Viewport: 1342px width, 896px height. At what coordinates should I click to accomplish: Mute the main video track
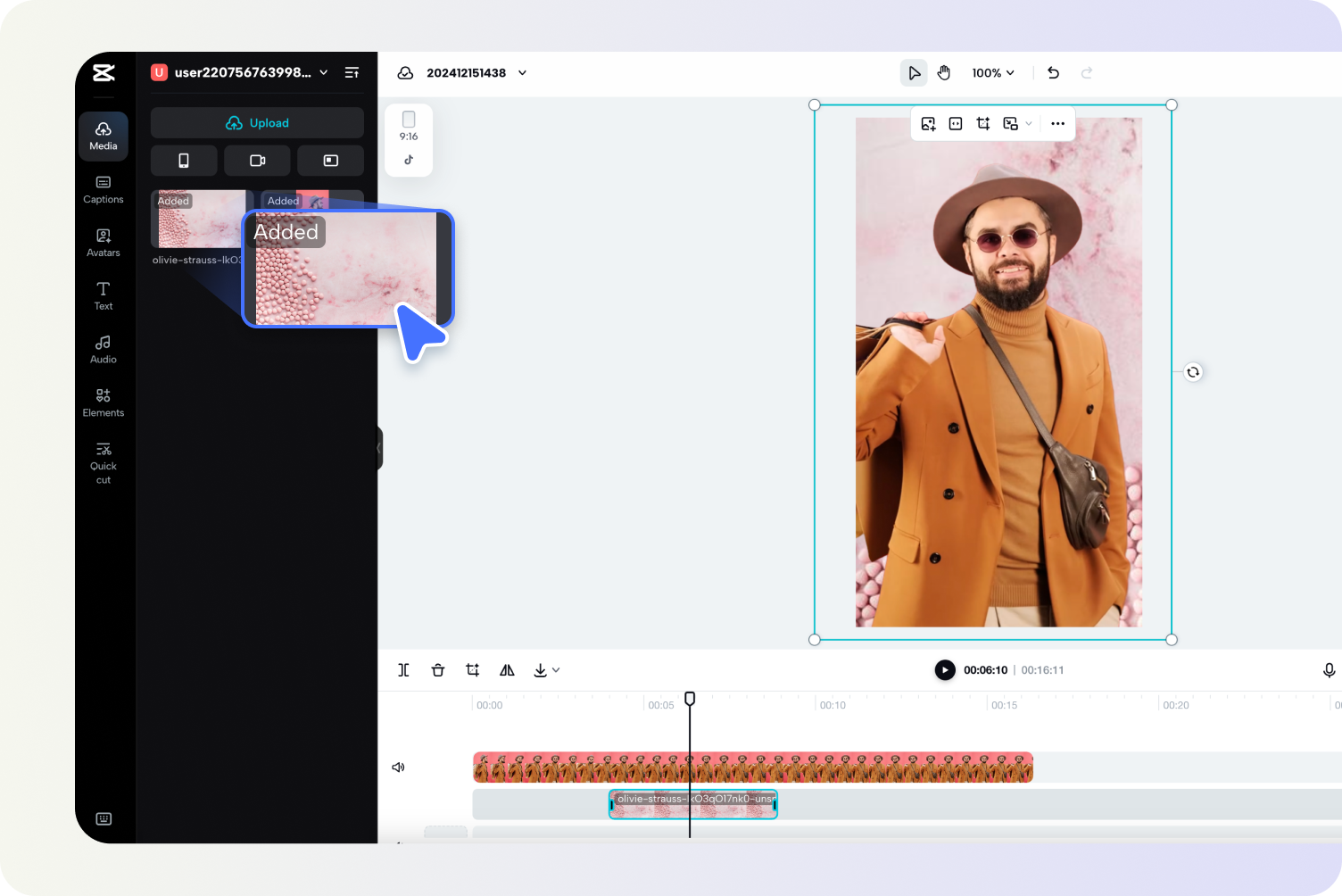398,767
